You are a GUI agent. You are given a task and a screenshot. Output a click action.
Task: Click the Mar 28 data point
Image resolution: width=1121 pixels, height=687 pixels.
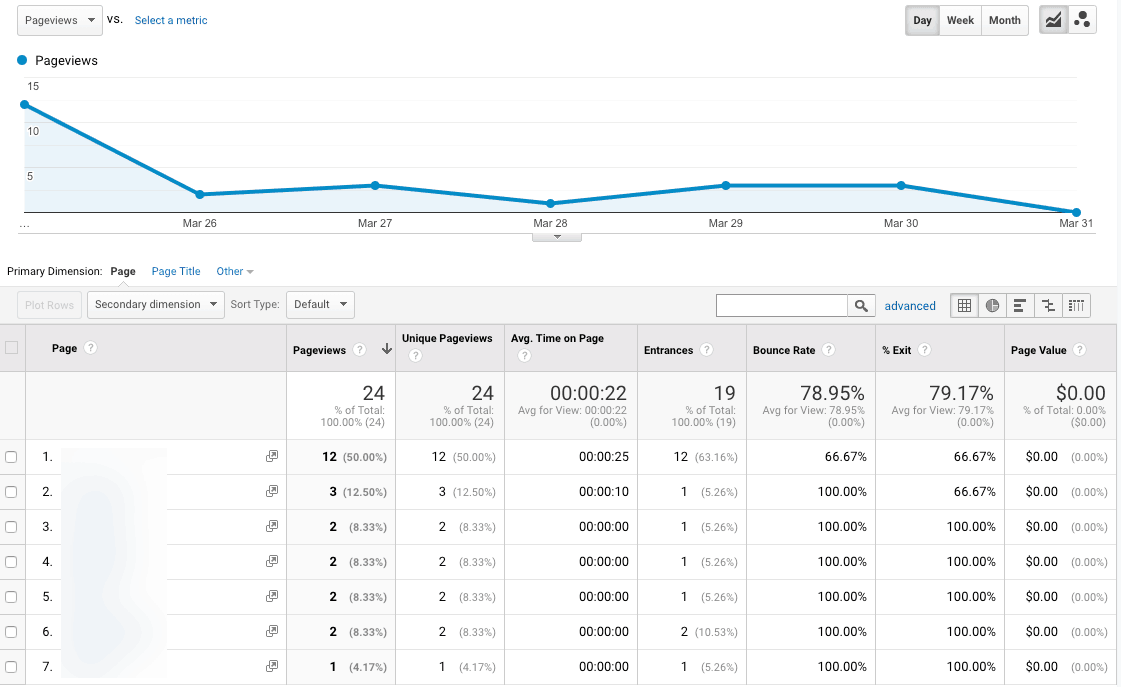(550, 204)
